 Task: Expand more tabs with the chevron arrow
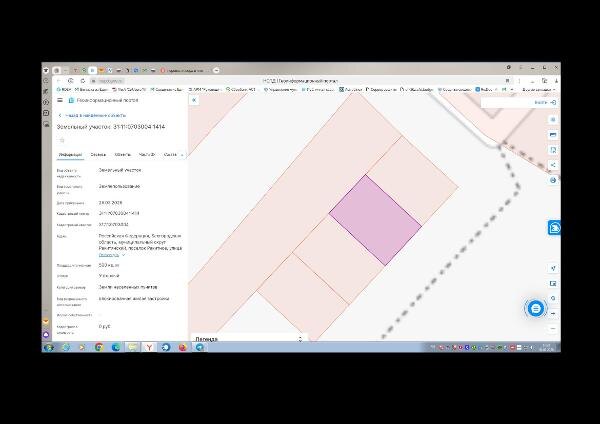click(182, 155)
